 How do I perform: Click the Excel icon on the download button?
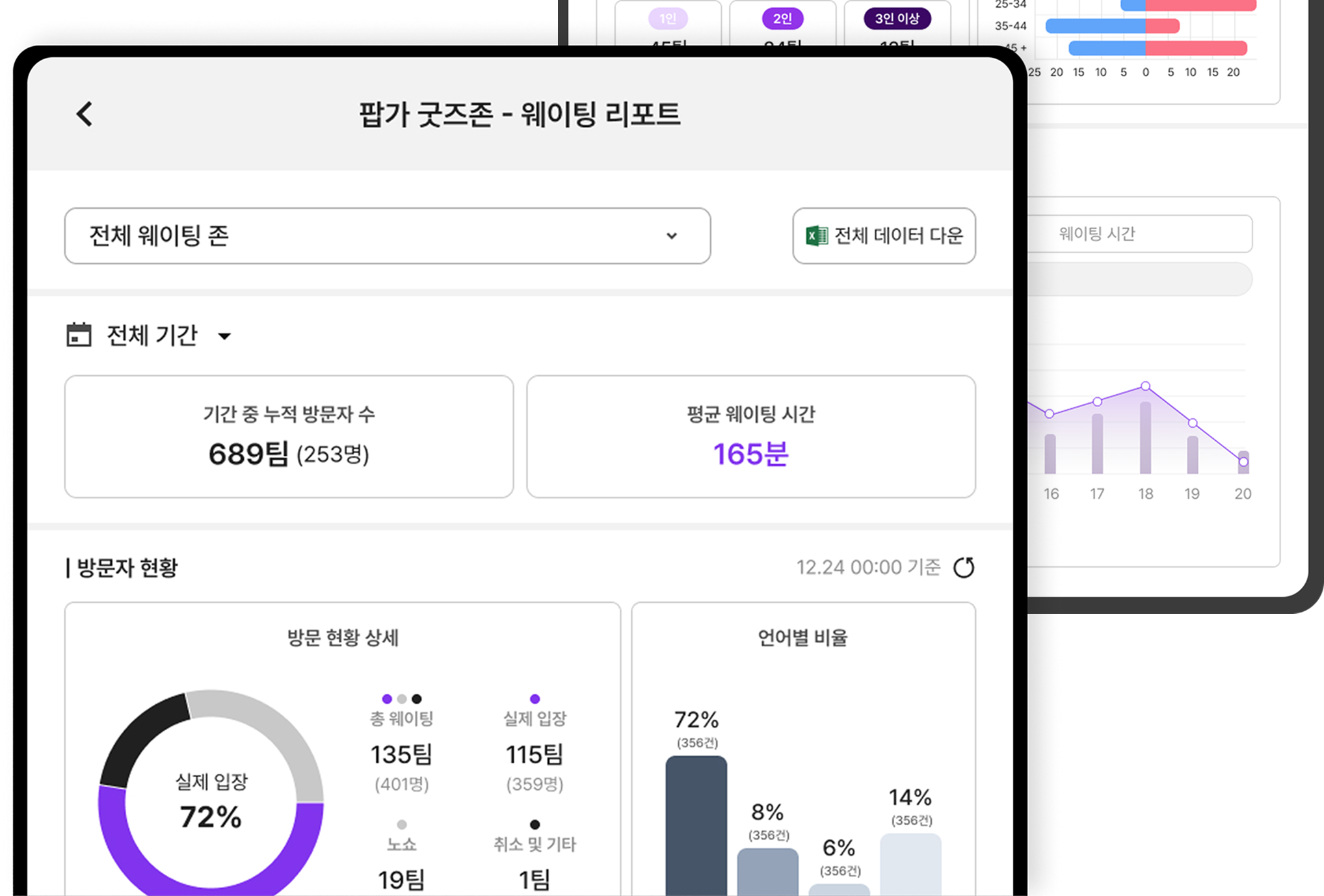817,236
